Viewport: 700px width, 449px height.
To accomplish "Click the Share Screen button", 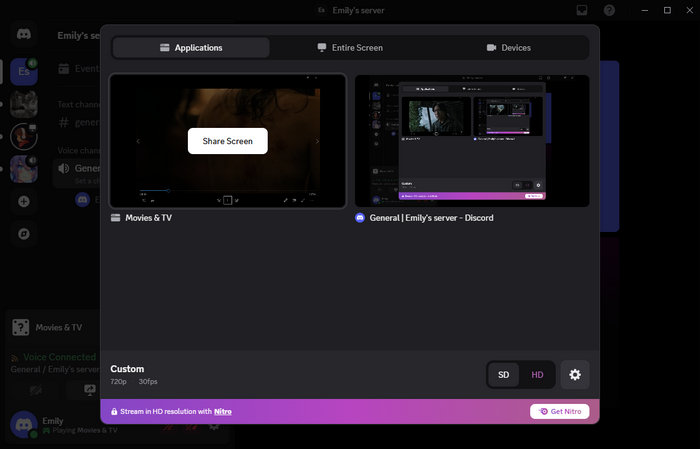I will [x=228, y=141].
